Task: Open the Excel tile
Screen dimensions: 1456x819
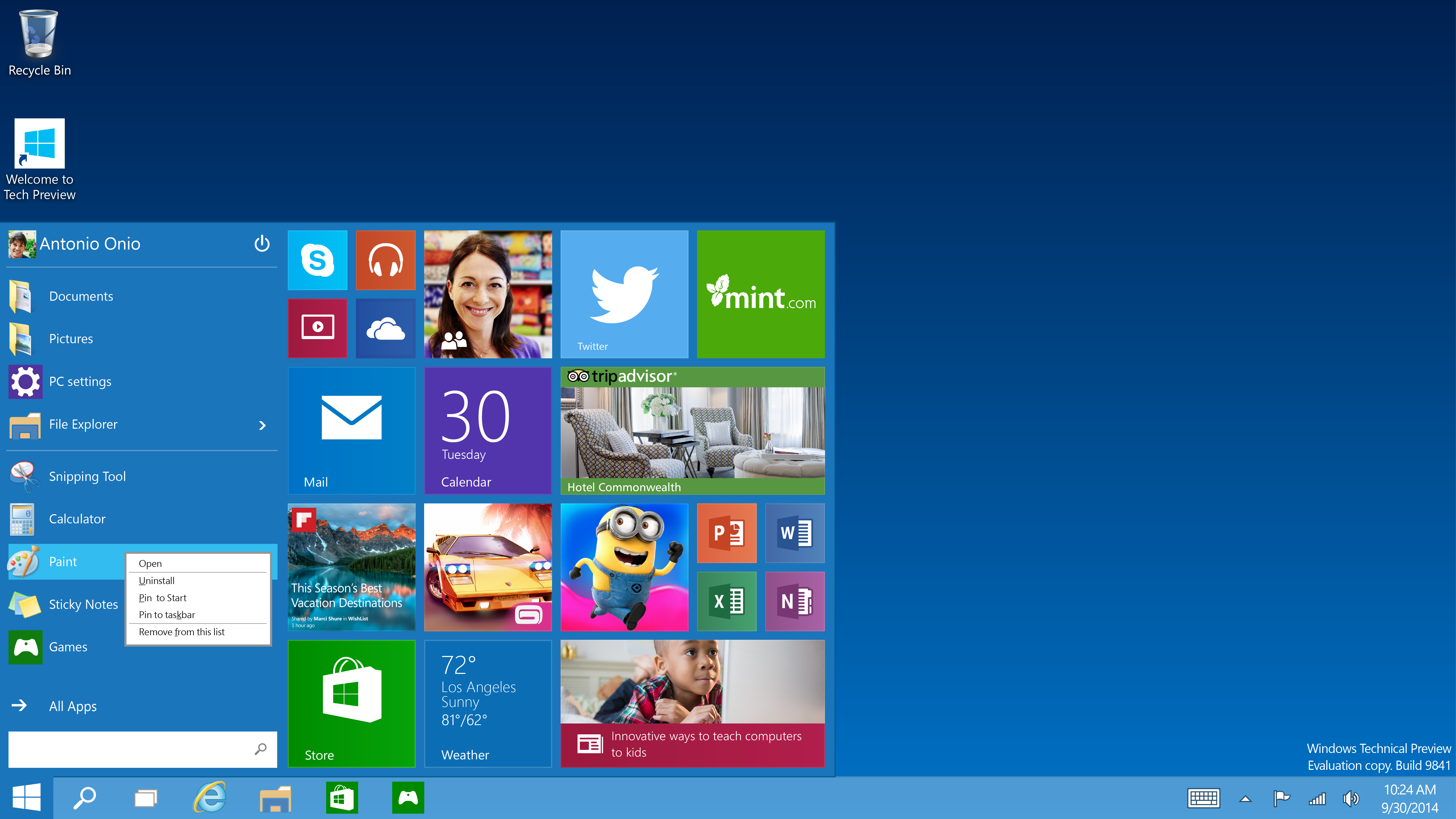Action: click(726, 601)
